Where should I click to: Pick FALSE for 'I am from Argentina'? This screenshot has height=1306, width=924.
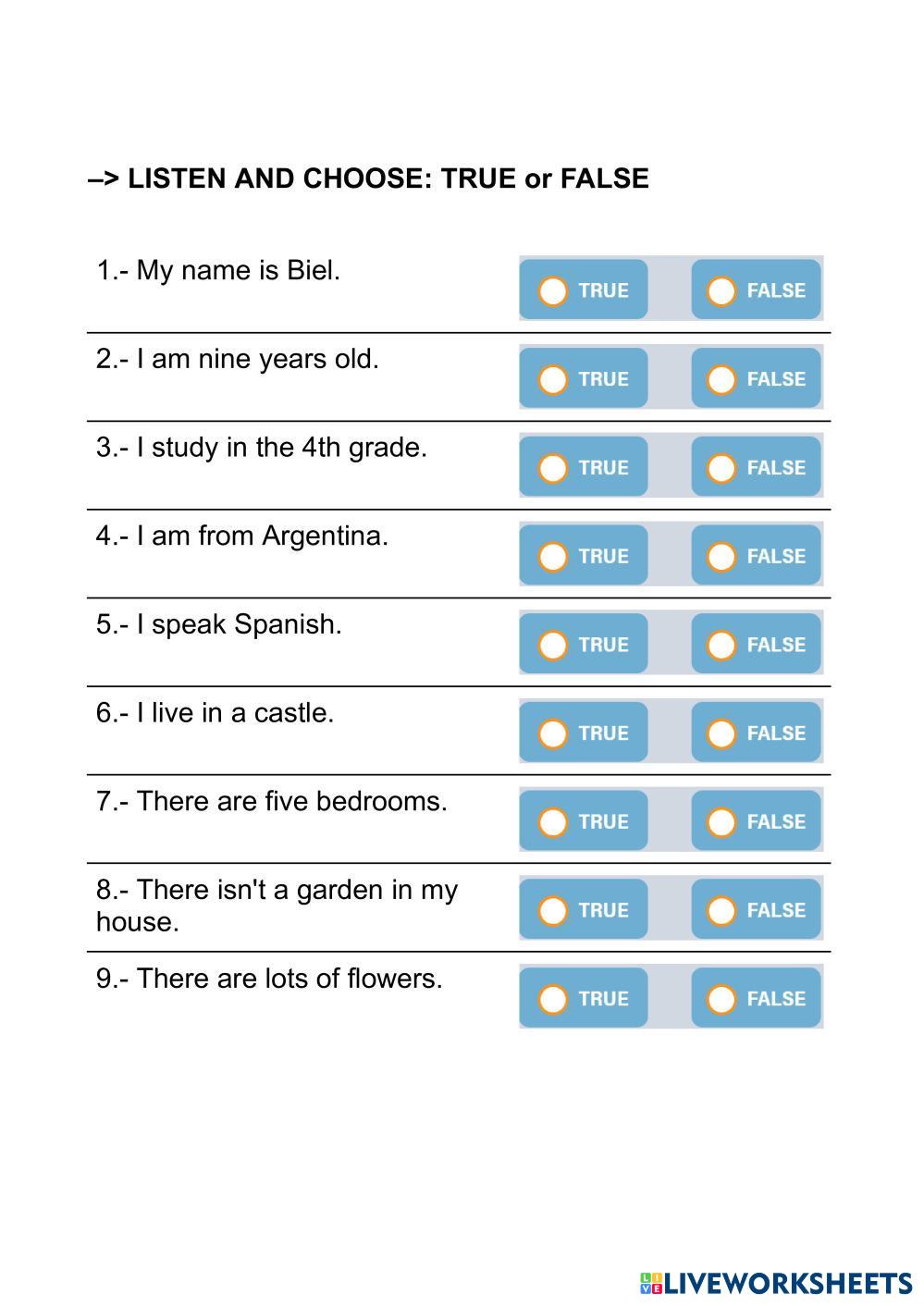[721, 557]
